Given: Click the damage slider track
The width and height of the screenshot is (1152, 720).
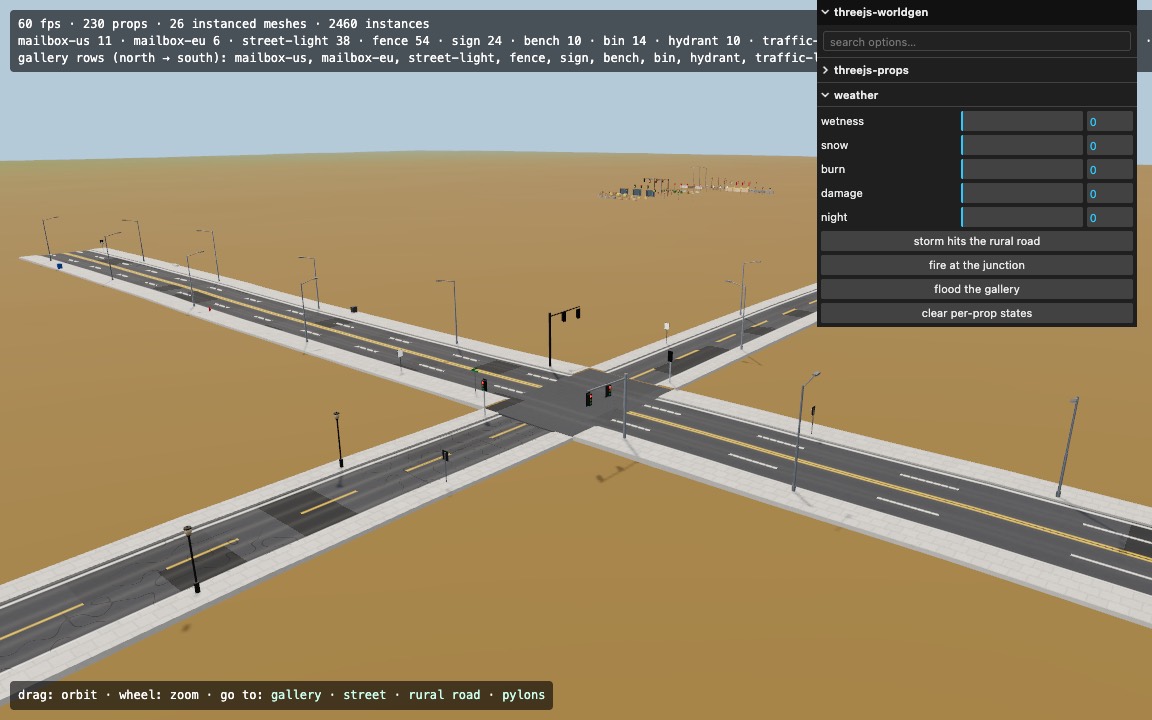Looking at the screenshot, I should tap(1021, 193).
